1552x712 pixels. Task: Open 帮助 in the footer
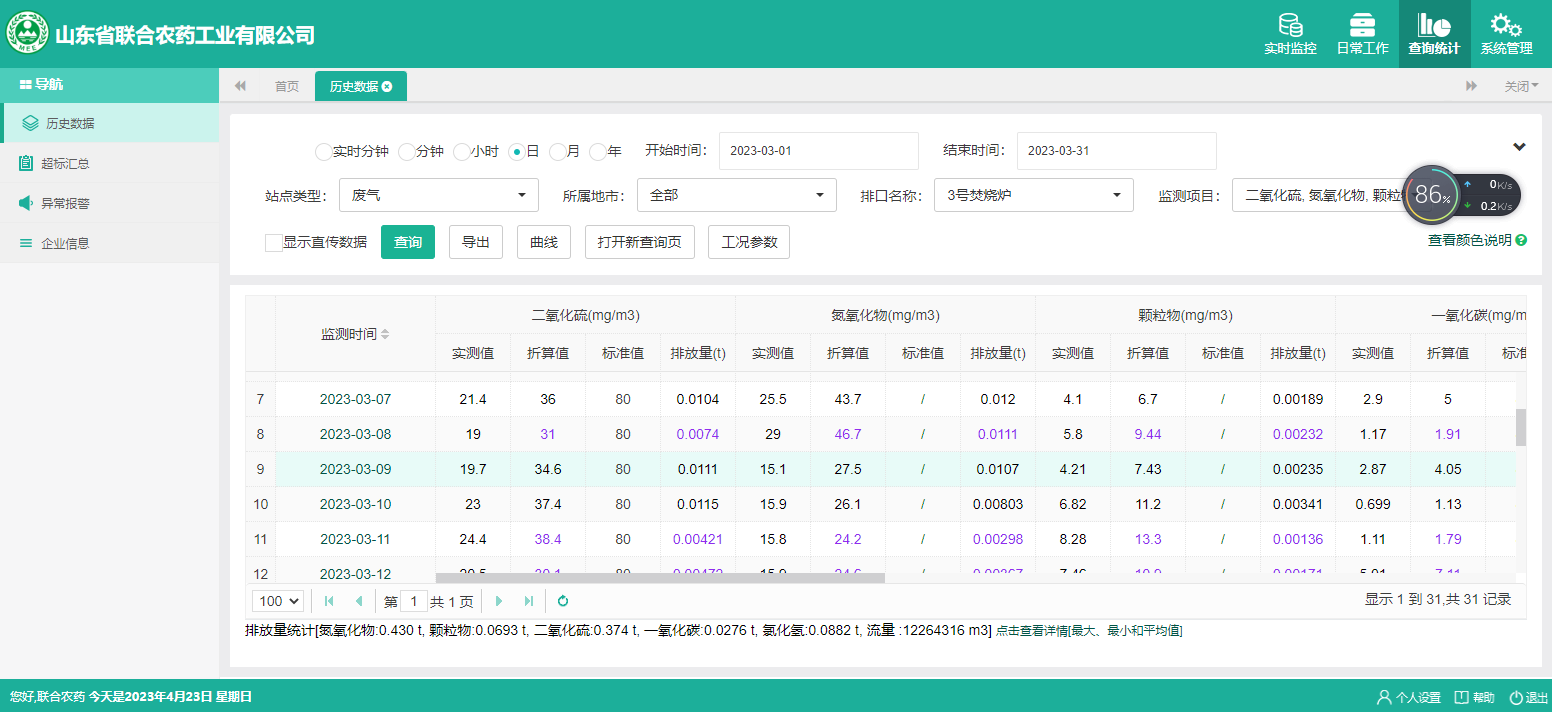click(1475, 697)
